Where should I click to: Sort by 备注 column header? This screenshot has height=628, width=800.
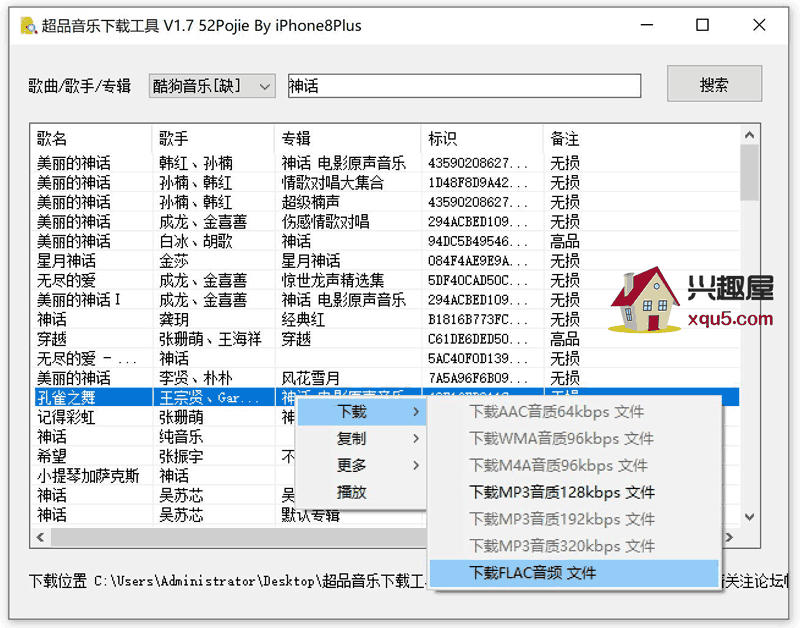641,138
